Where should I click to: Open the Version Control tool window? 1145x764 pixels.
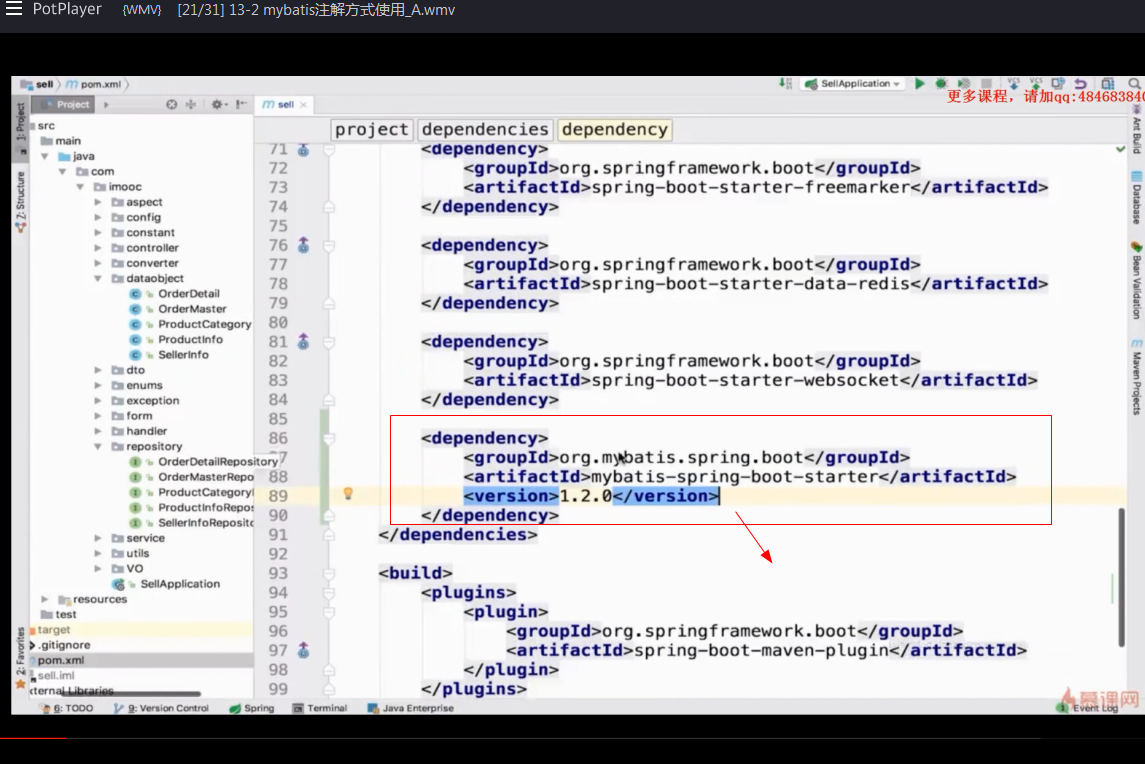(162, 708)
